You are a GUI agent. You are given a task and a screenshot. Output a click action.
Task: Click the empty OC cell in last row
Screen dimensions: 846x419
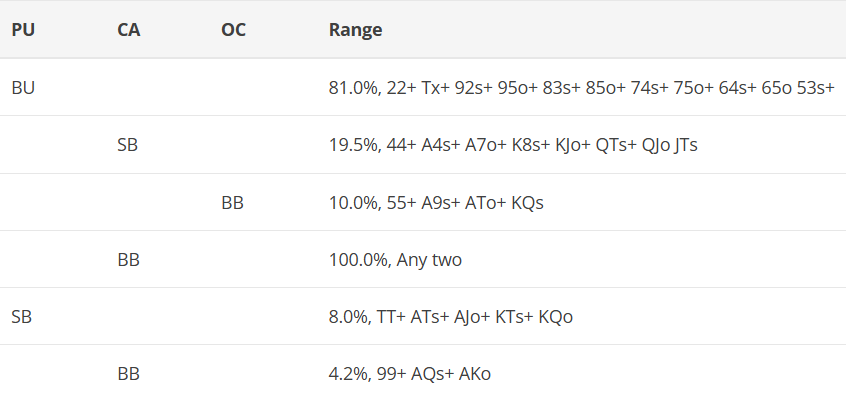pyautogui.click(x=269, y=374)
